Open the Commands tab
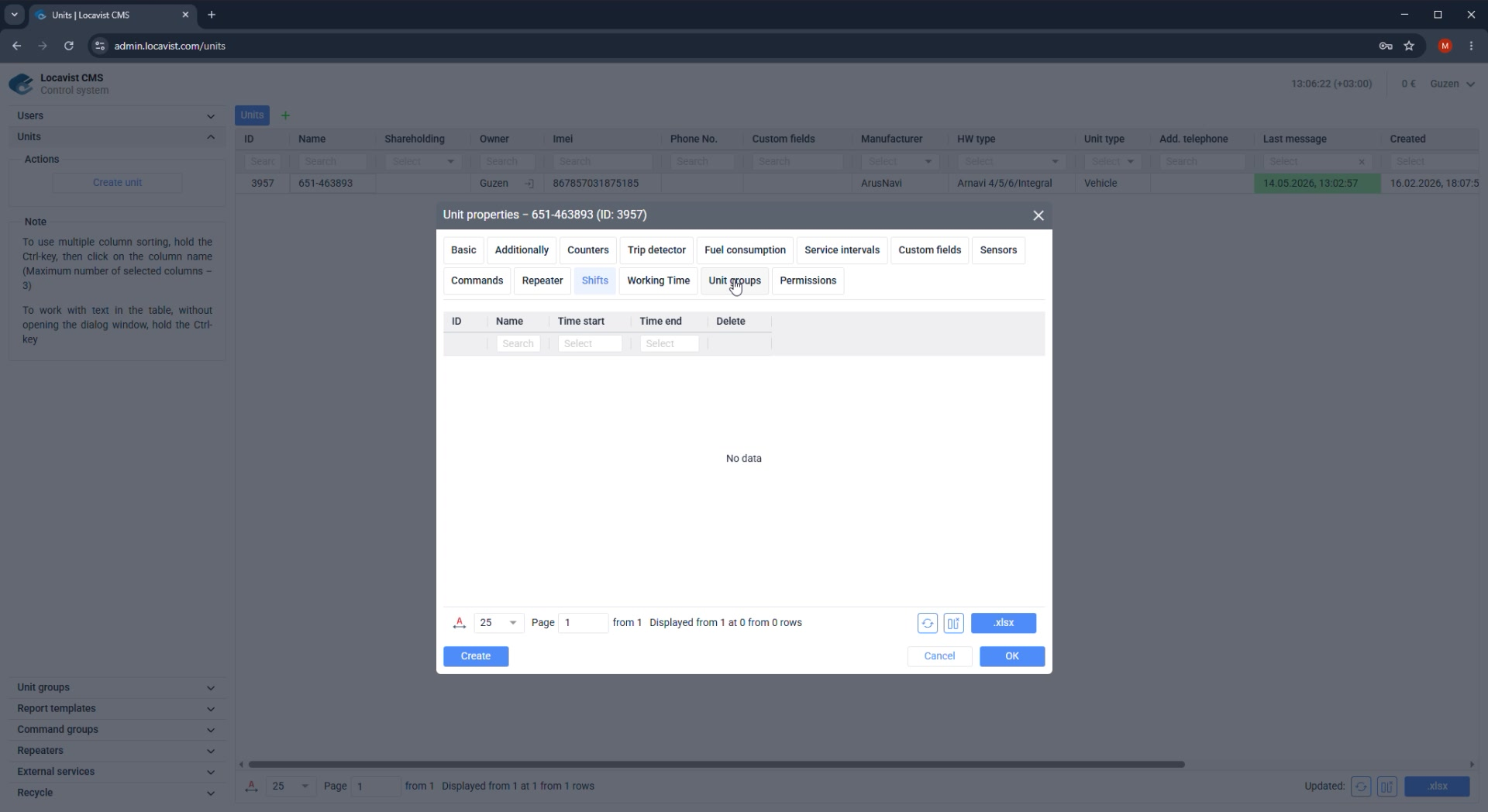Viewport: 1488px width, 812px height. (x=477, y=280)
